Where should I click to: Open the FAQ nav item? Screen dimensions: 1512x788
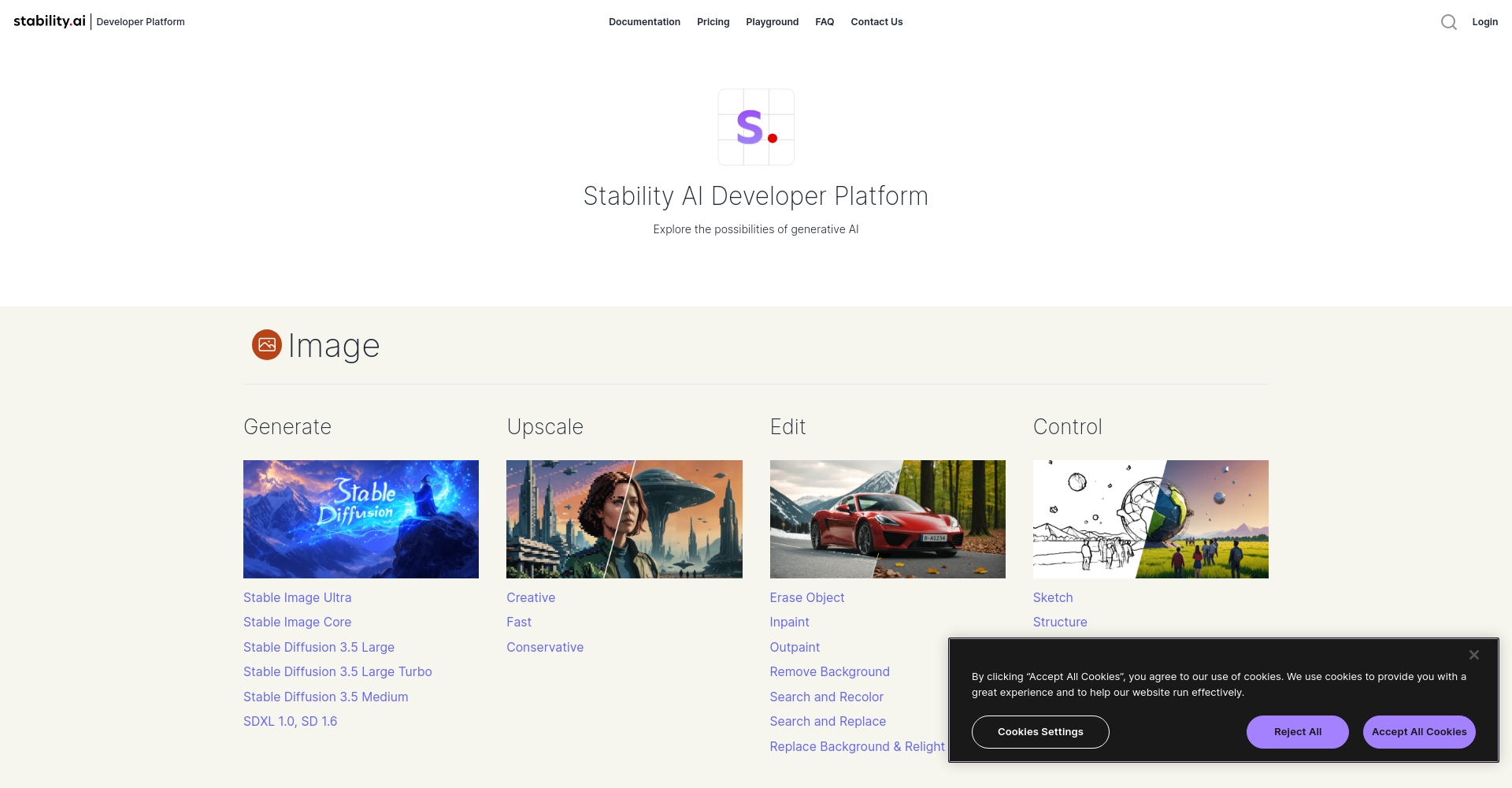tap(825, 22)
